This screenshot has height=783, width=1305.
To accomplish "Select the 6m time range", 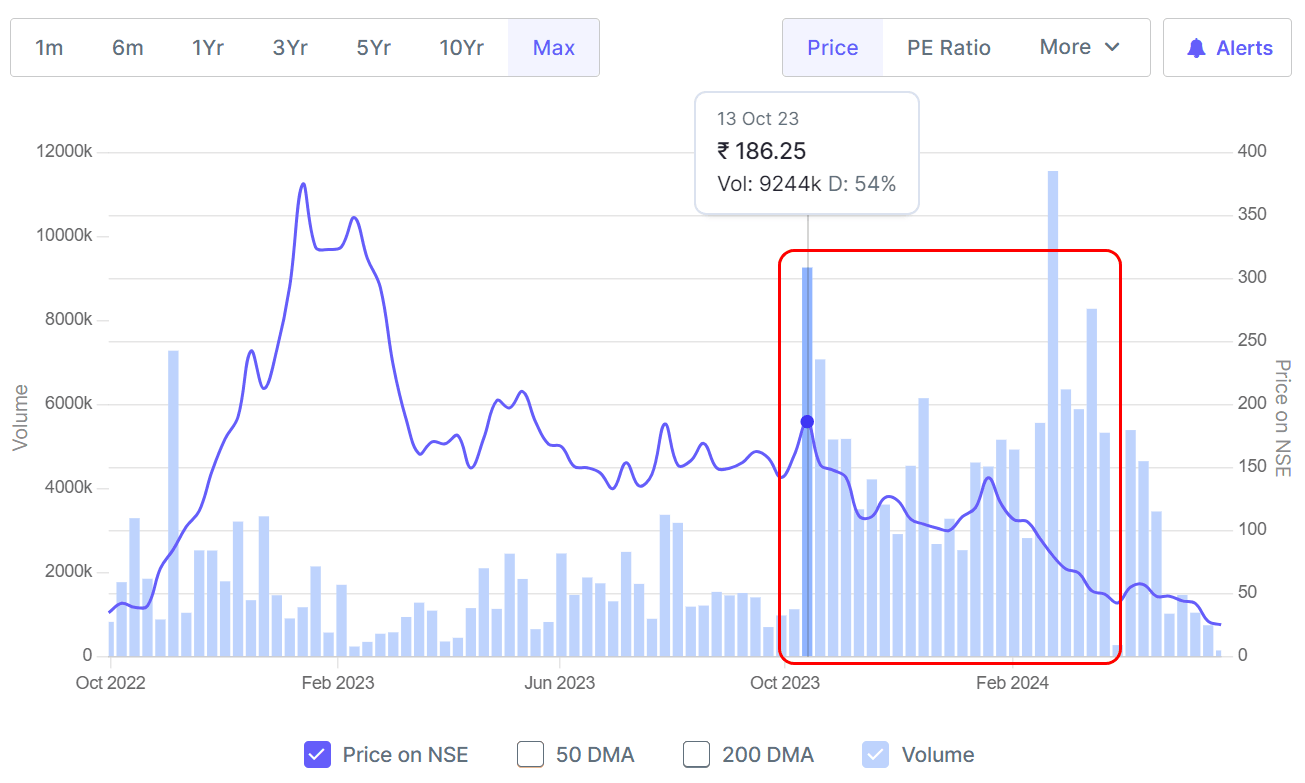I will (127, 48).
